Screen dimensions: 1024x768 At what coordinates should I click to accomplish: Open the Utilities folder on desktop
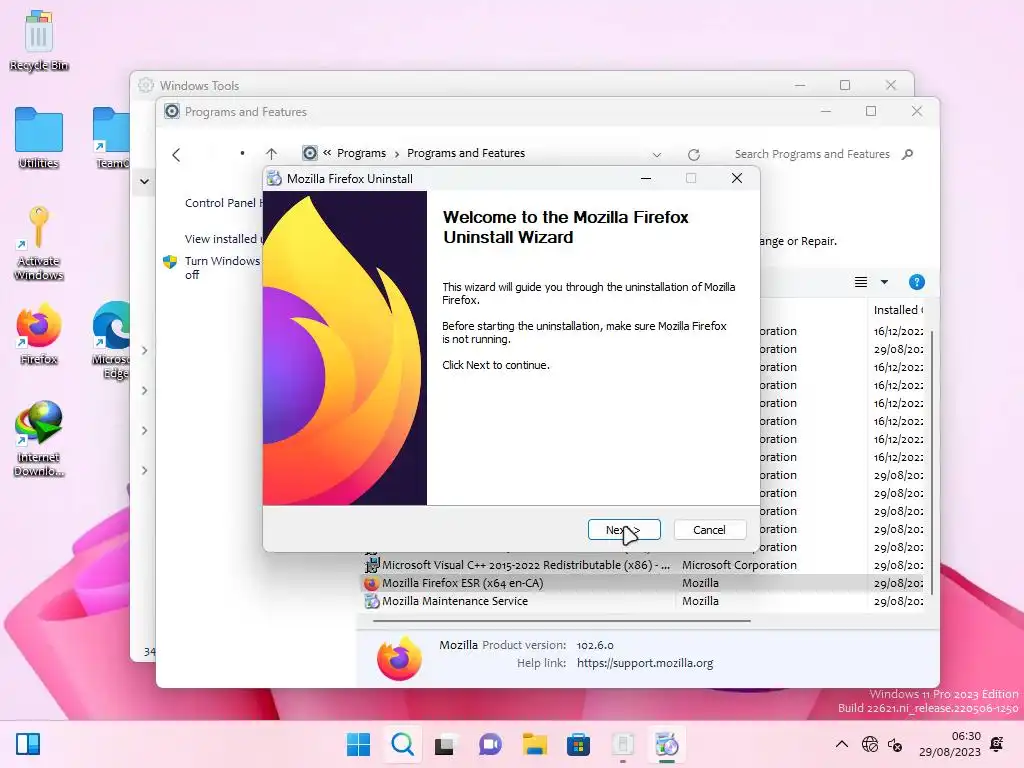(39, 138)
